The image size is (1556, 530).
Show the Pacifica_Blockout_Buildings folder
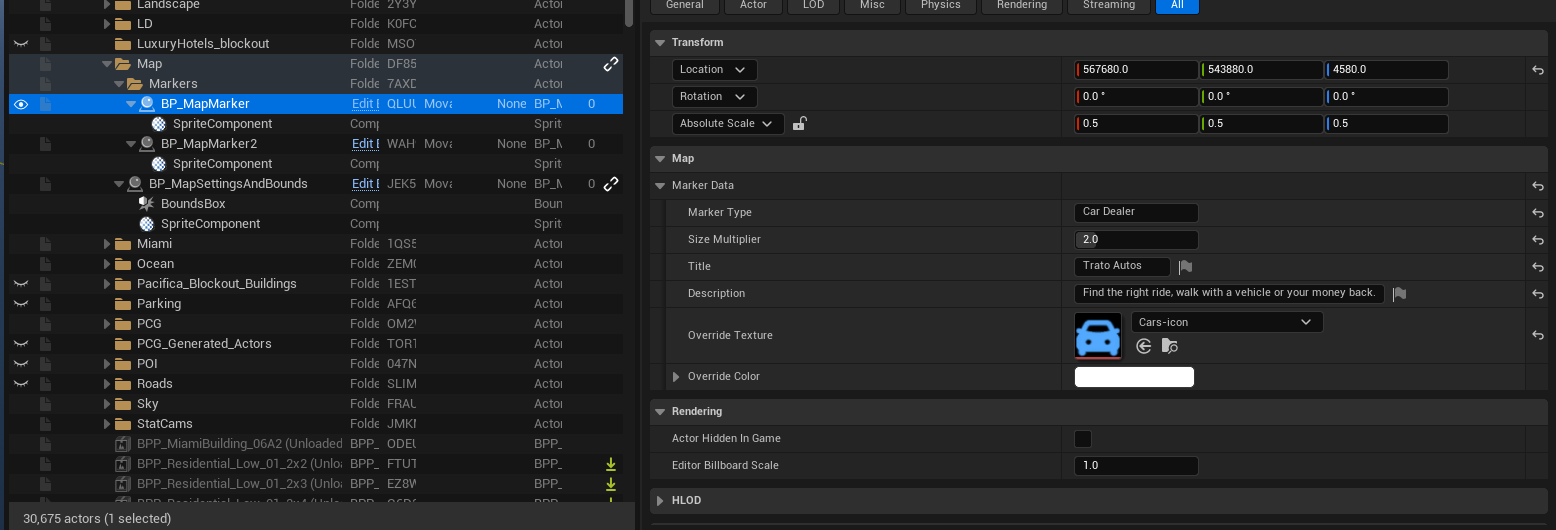[x=20, y=284]
